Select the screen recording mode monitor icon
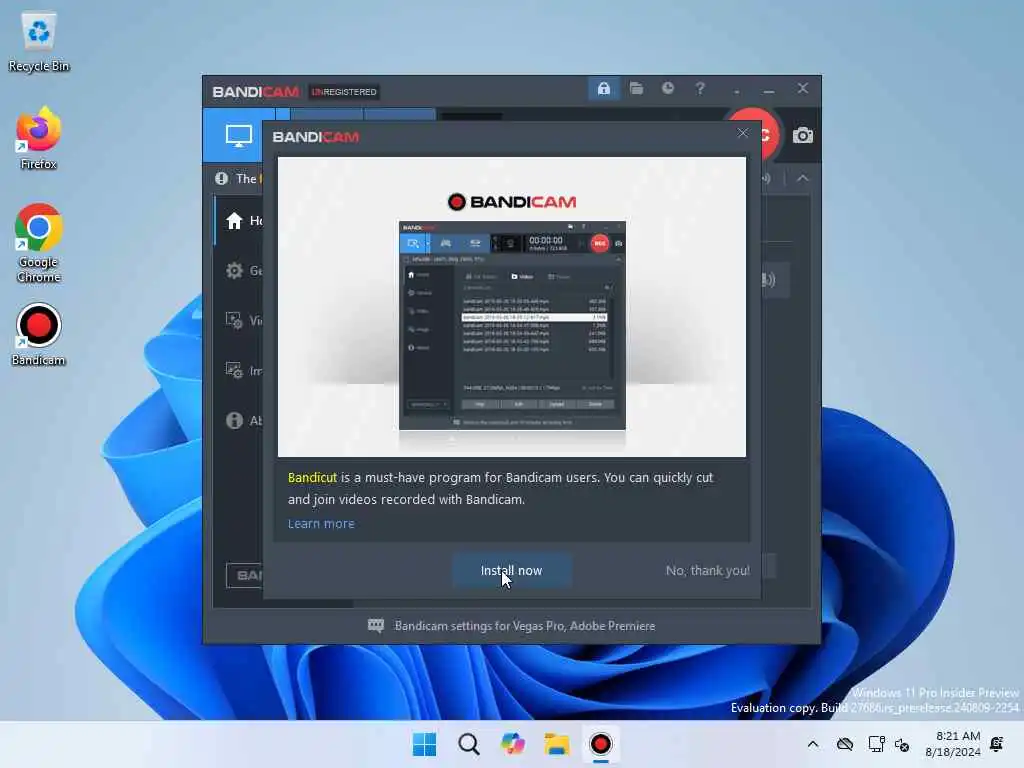 (x=238, y=136)
